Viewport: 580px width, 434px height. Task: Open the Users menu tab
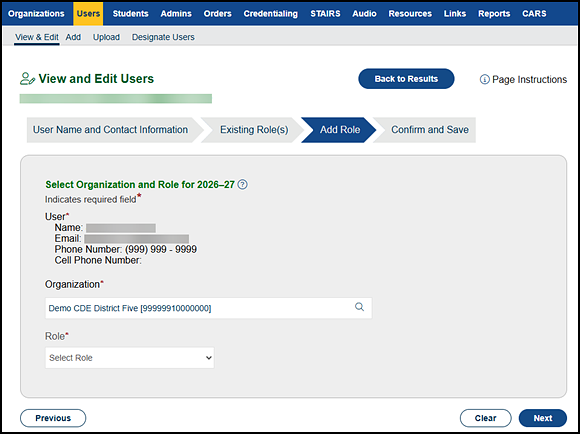(x=88, y=14)
